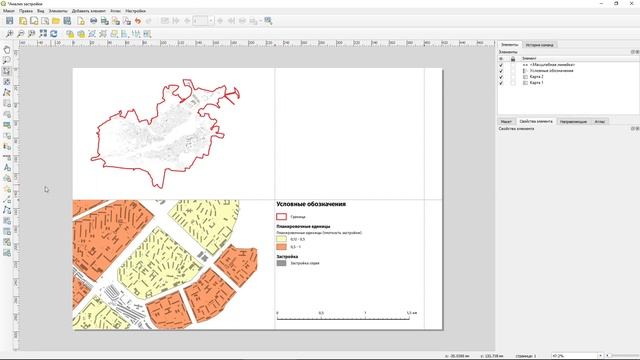
Task: Lock selected items icon
Action: [70, 34]
